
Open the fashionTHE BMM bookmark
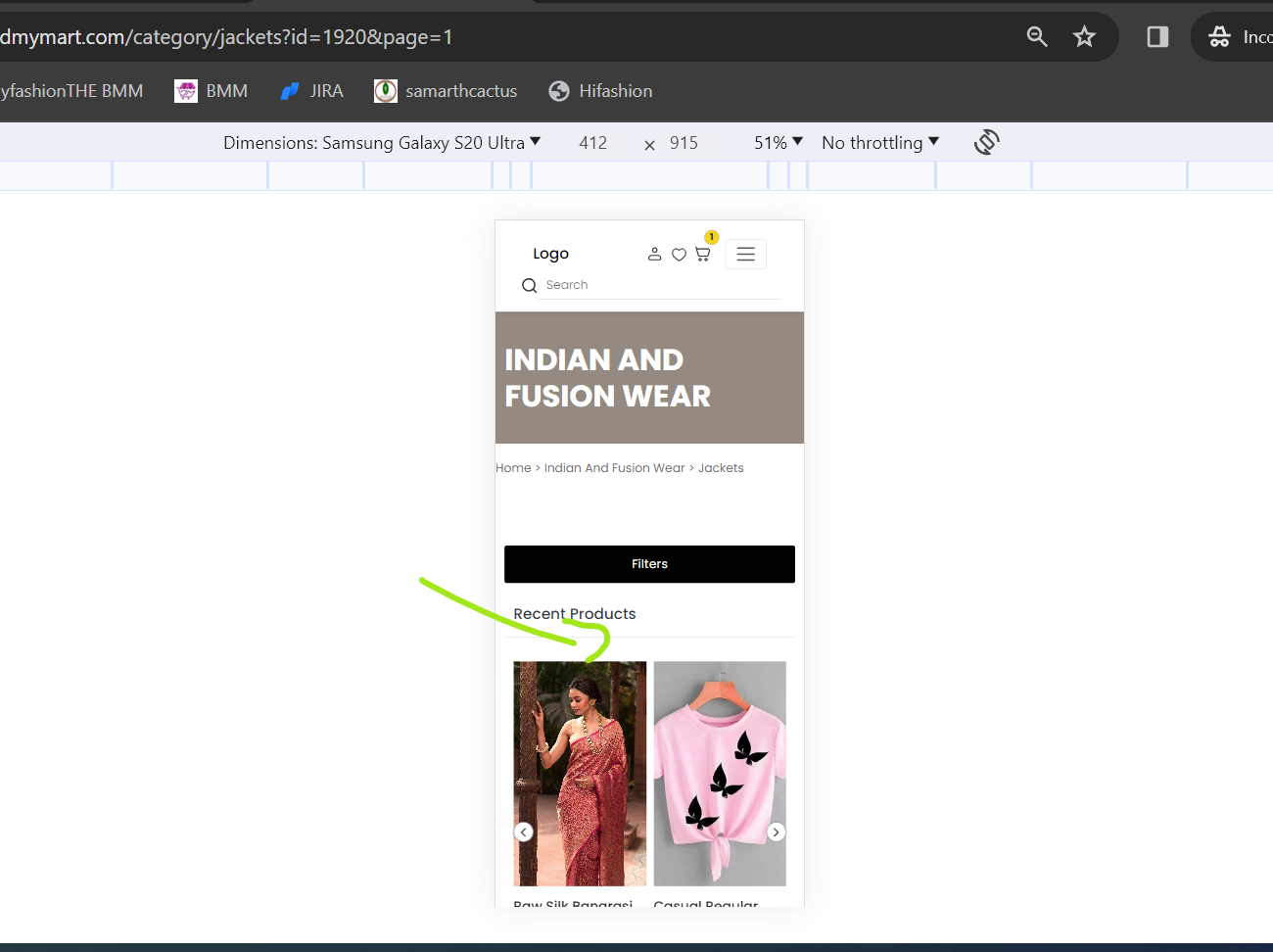(x=71, y=91)
